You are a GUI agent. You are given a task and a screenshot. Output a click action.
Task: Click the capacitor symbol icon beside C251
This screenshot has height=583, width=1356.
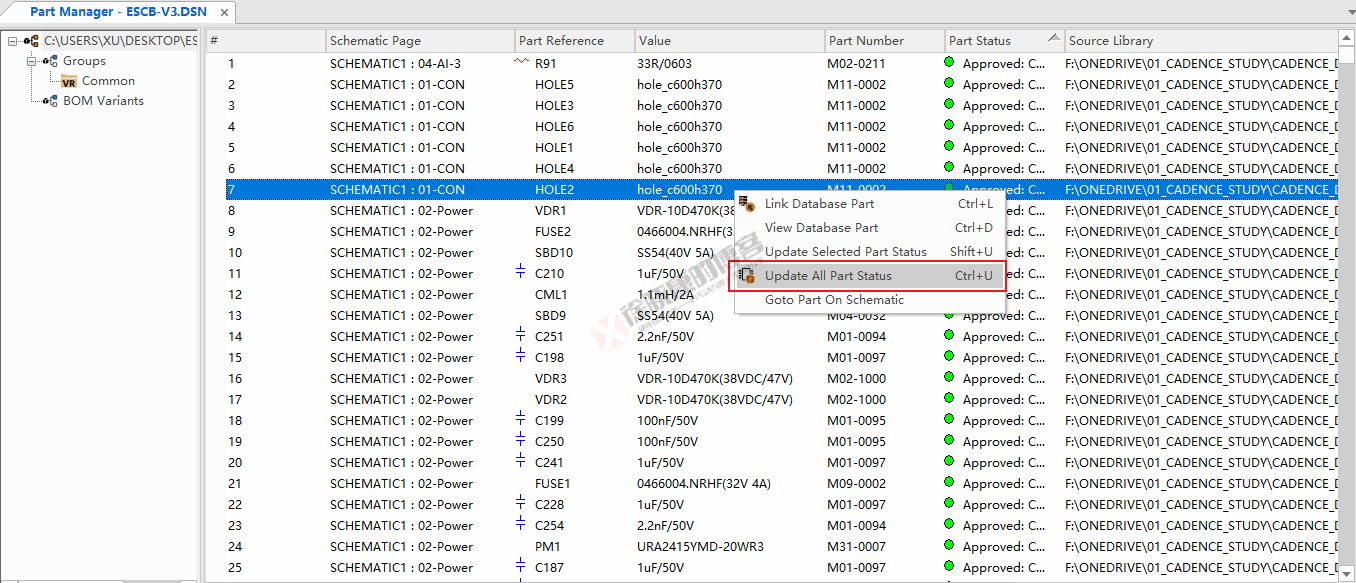tap(520, 335)
